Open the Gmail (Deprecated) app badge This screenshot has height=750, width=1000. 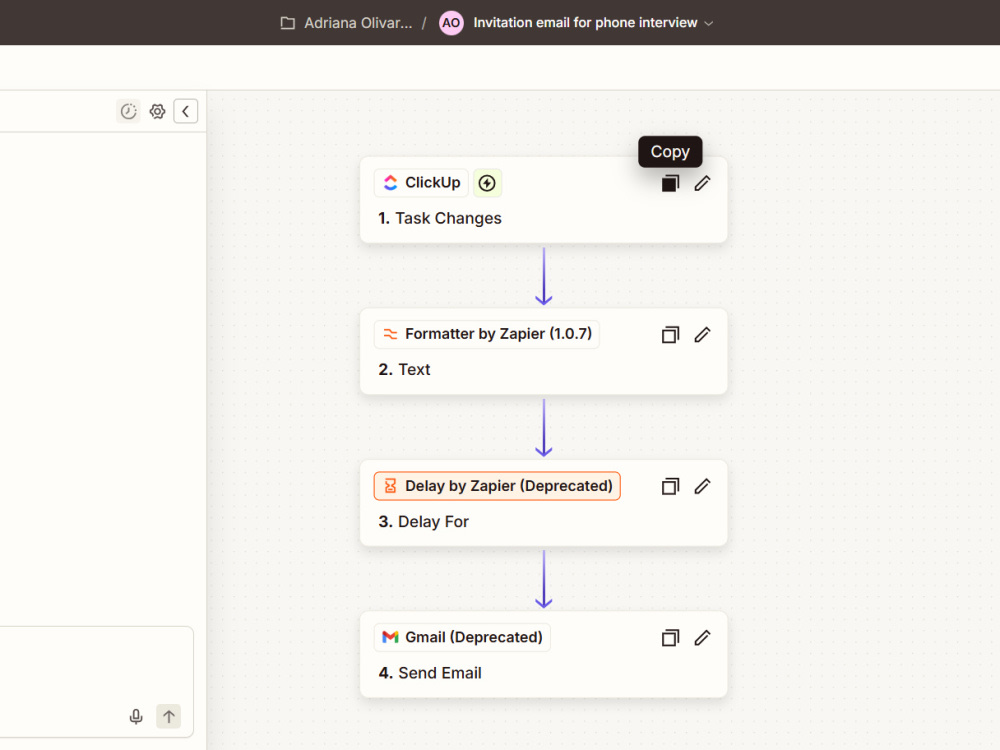(462, 637)
